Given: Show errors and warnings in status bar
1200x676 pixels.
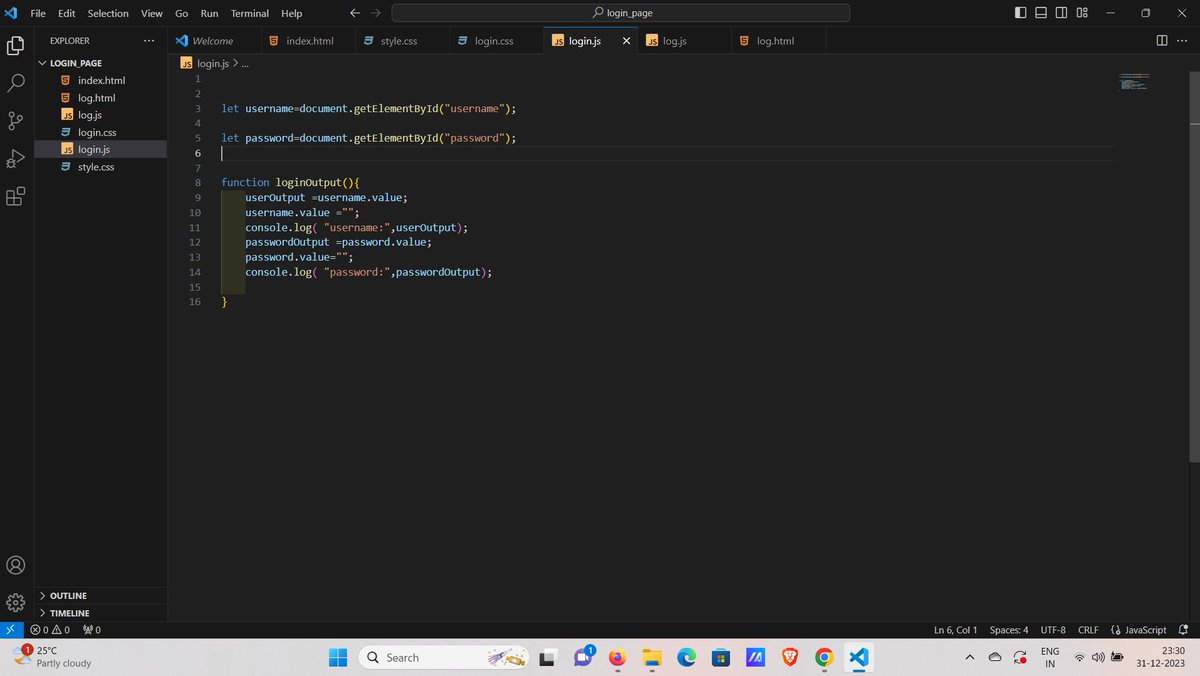Looking at the screenshot, I should click(50, 630).
